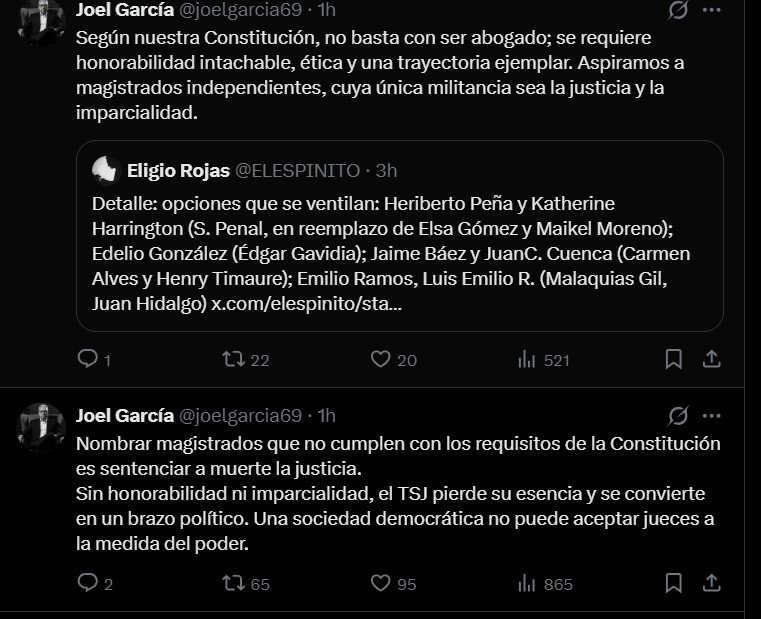Image resolution: width=761 pixels, height=619 pixels.
Task: Bookmark the second Joel García tweet
Action: coord(674,583)
